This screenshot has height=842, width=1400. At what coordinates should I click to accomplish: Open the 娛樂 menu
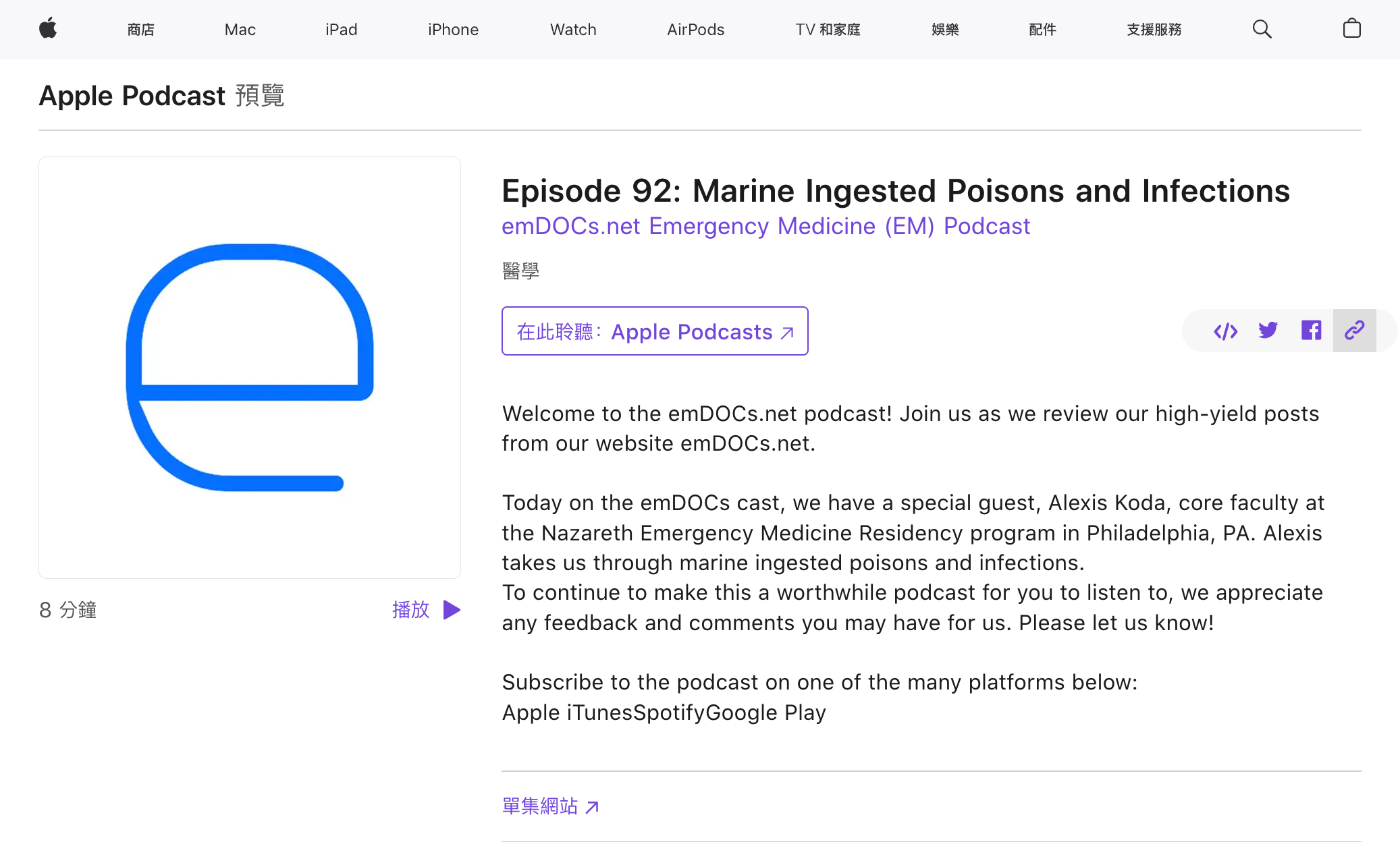[944, 30]
